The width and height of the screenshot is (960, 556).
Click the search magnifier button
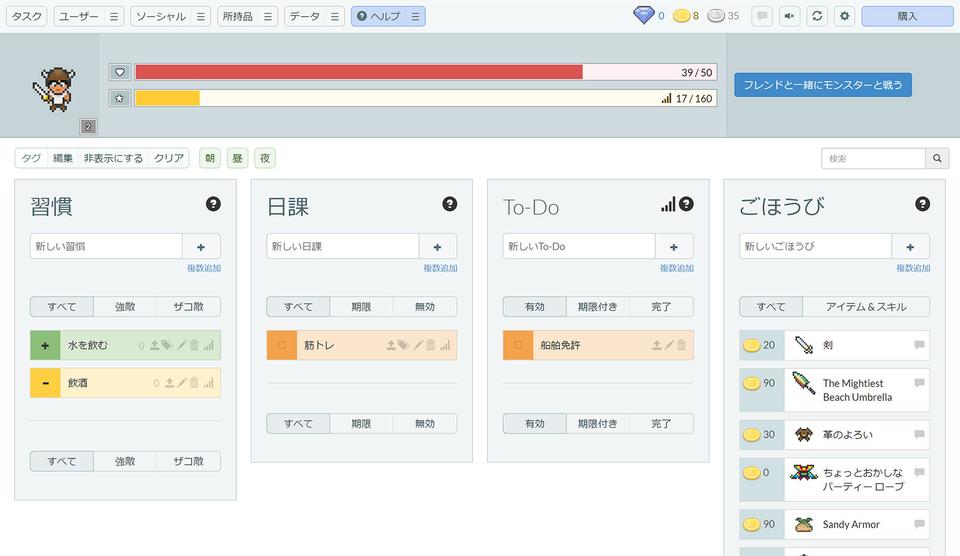click(937, 158)
